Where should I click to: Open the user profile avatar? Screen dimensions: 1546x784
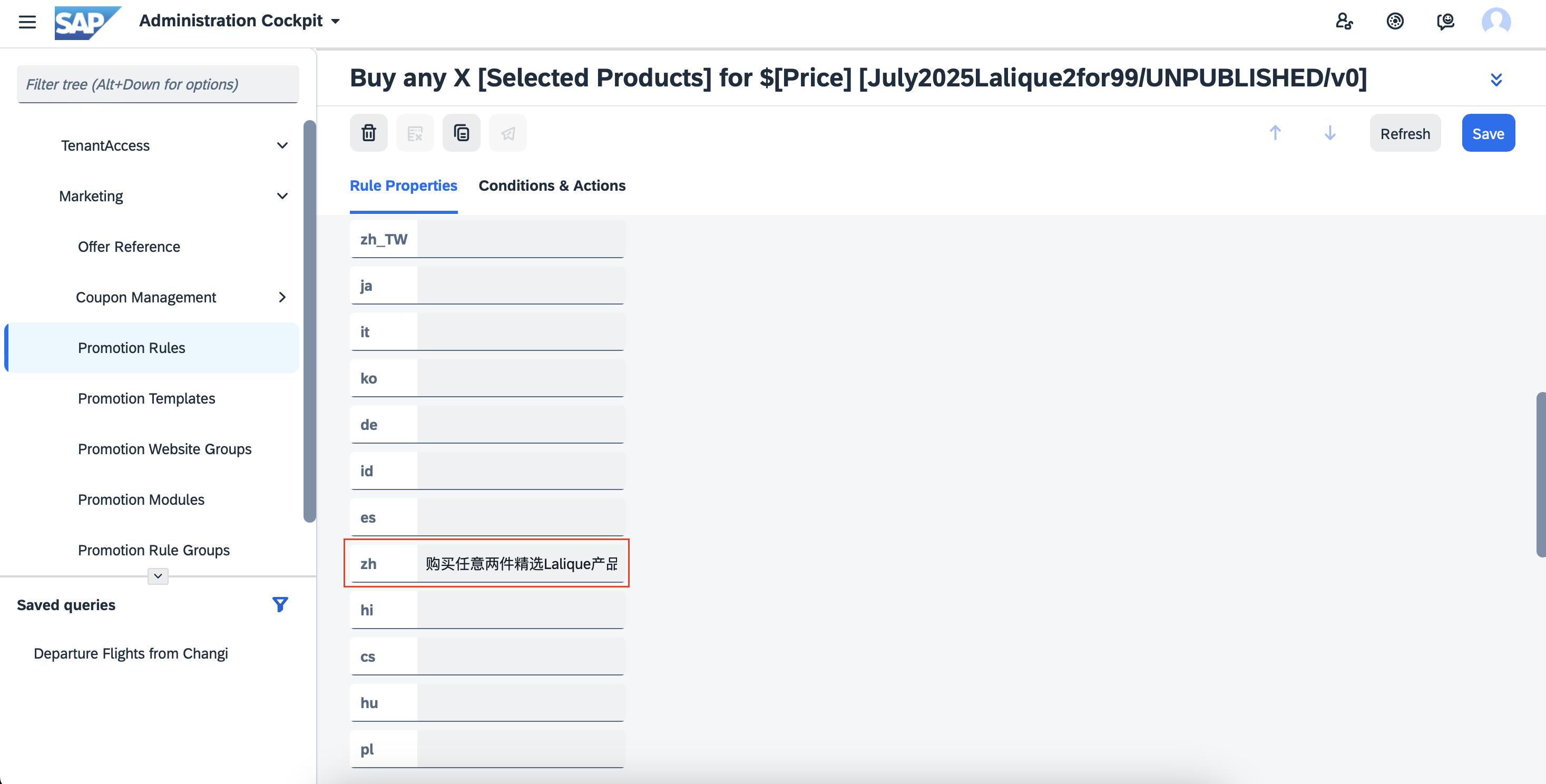click(1495, 22)
